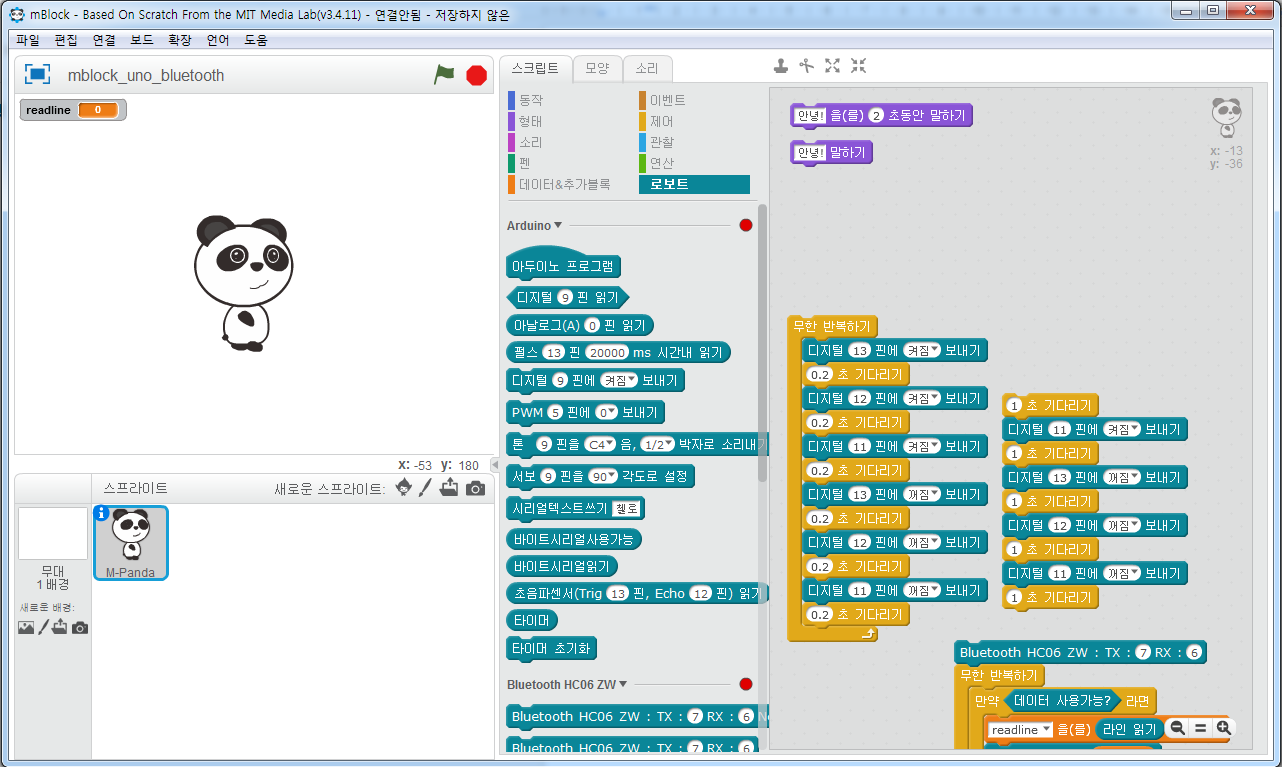Click the 시리얼텍스트쓰기 text field 헬로
1282x767 pixels.
626,508
